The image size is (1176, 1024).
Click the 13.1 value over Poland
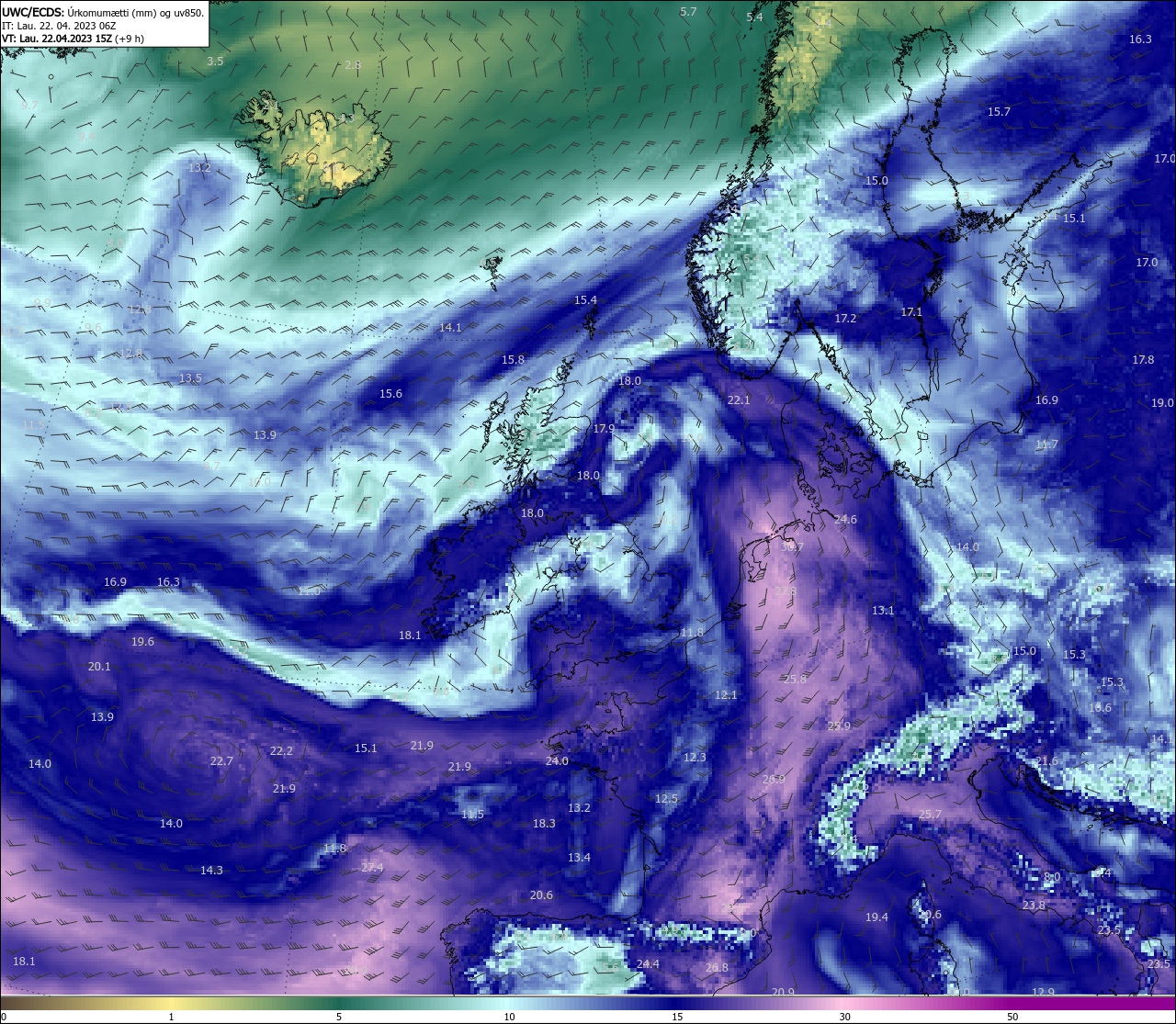coord(883,610)
